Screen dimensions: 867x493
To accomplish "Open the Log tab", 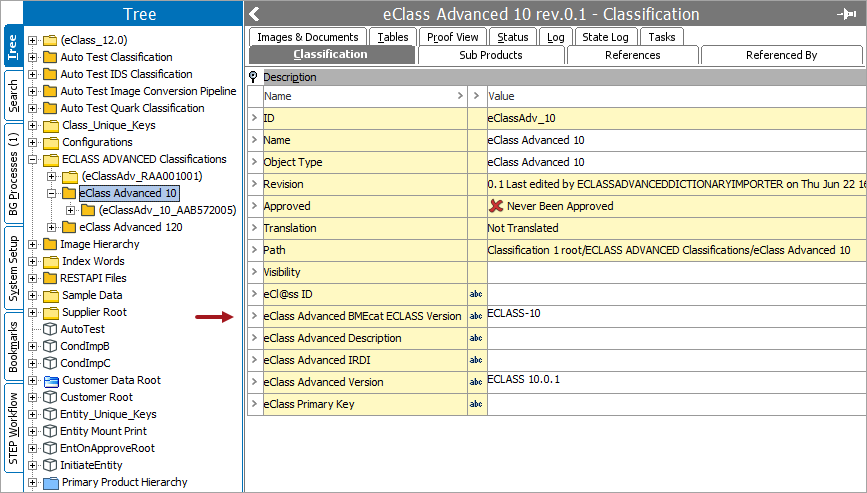I will coord(556,36).
